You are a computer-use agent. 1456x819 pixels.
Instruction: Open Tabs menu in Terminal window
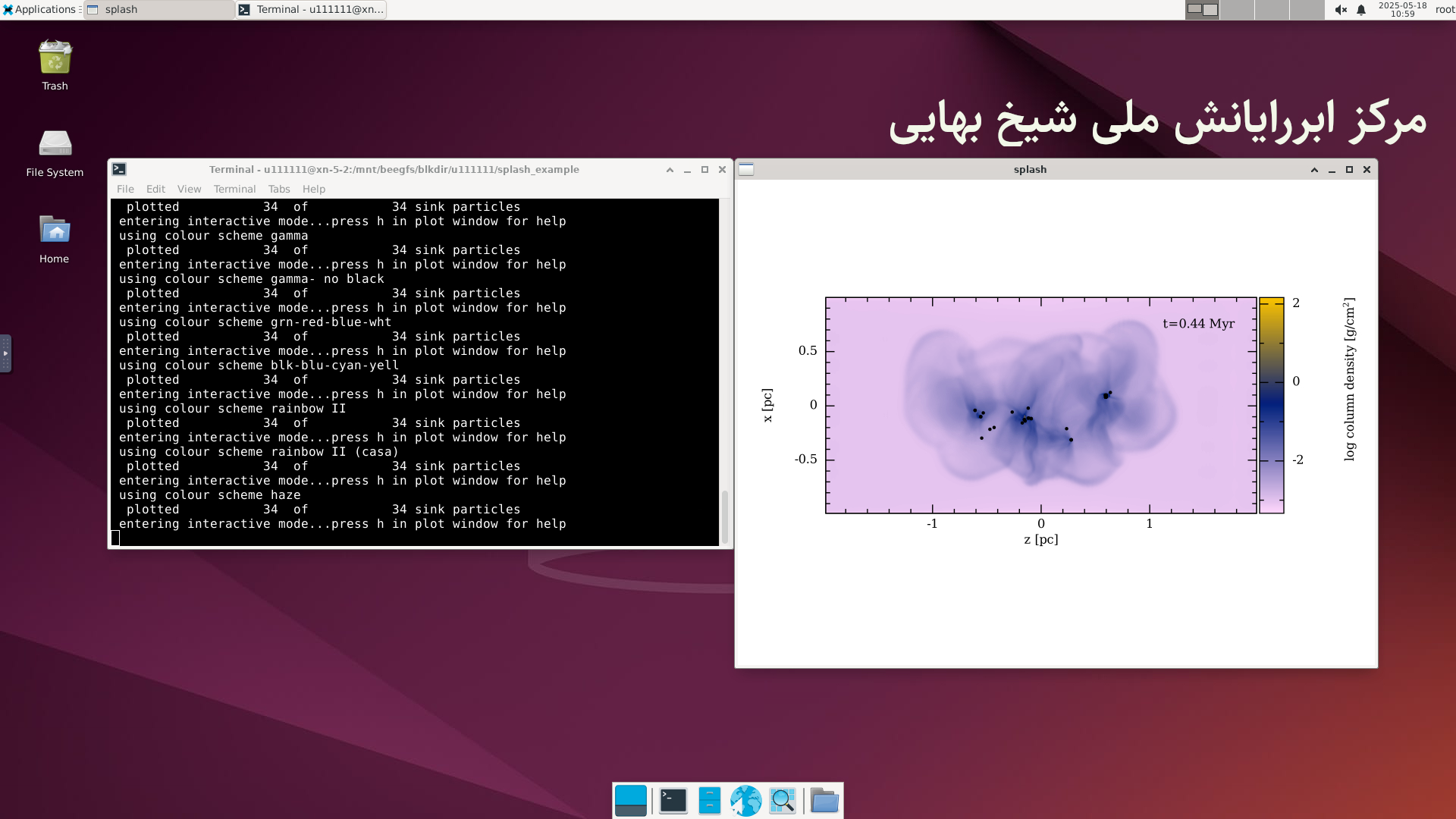[x=278, y=189]
